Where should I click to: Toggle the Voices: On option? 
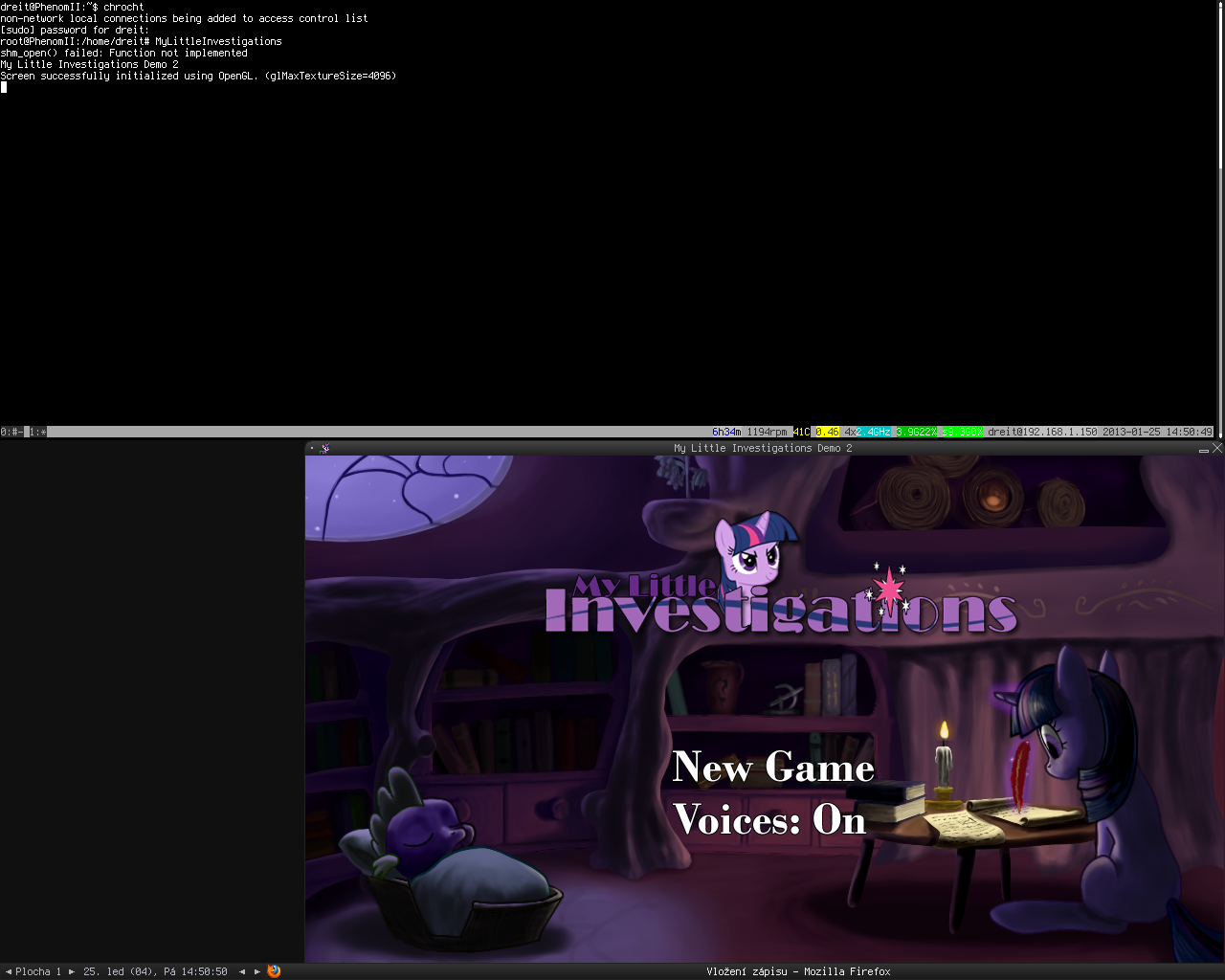coord(769,820)
